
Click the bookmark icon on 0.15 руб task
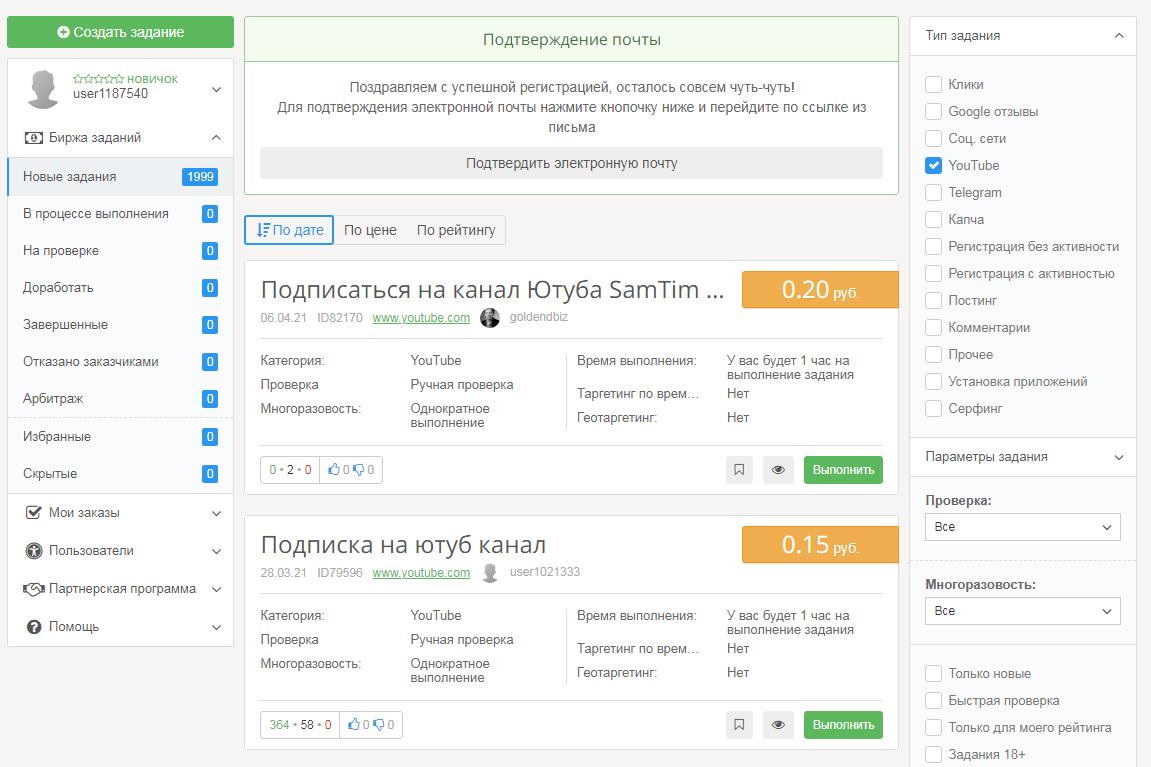(x=739, y=724)
